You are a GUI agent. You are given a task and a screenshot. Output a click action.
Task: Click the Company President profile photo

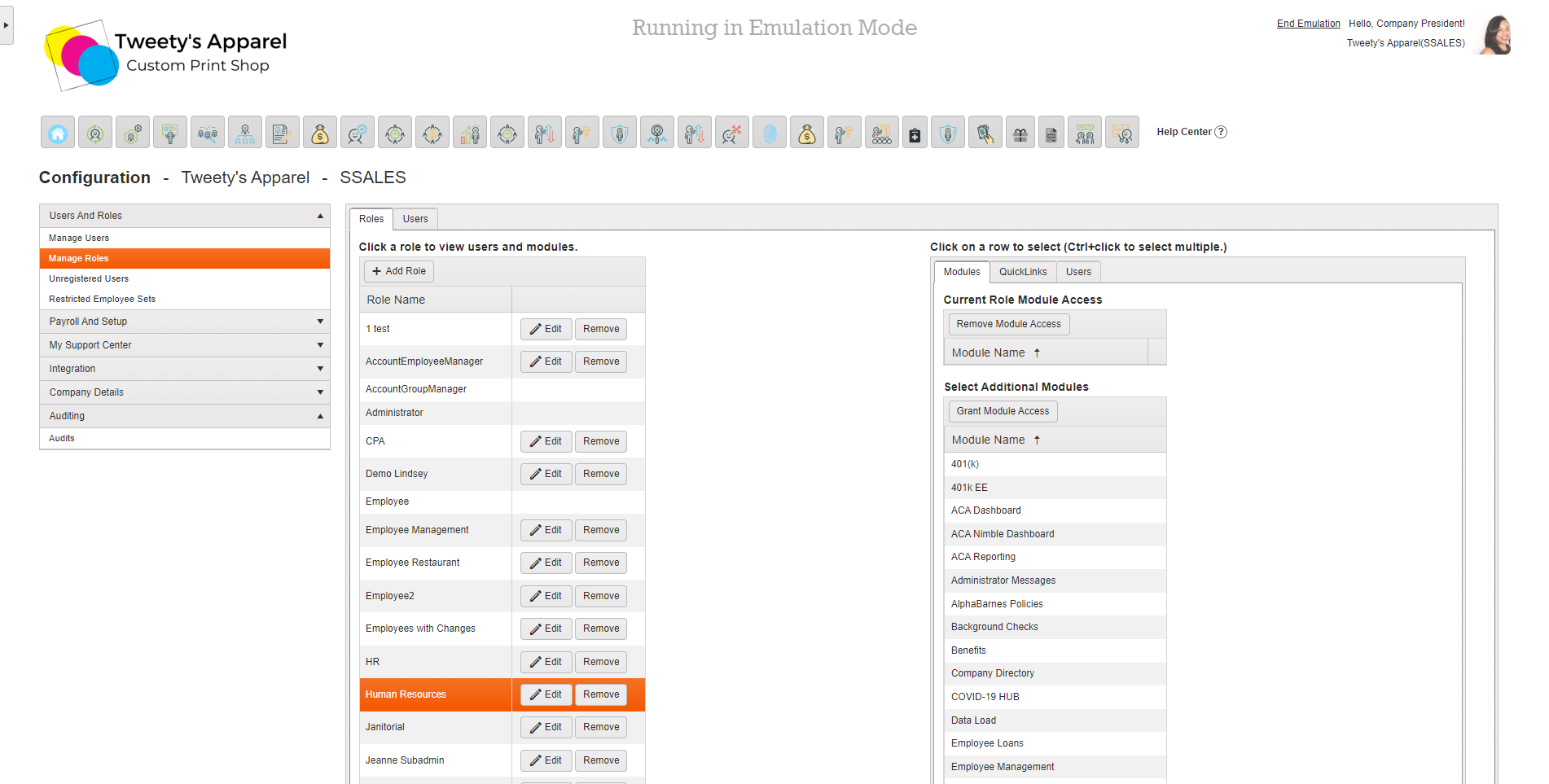pos(1496,34)
